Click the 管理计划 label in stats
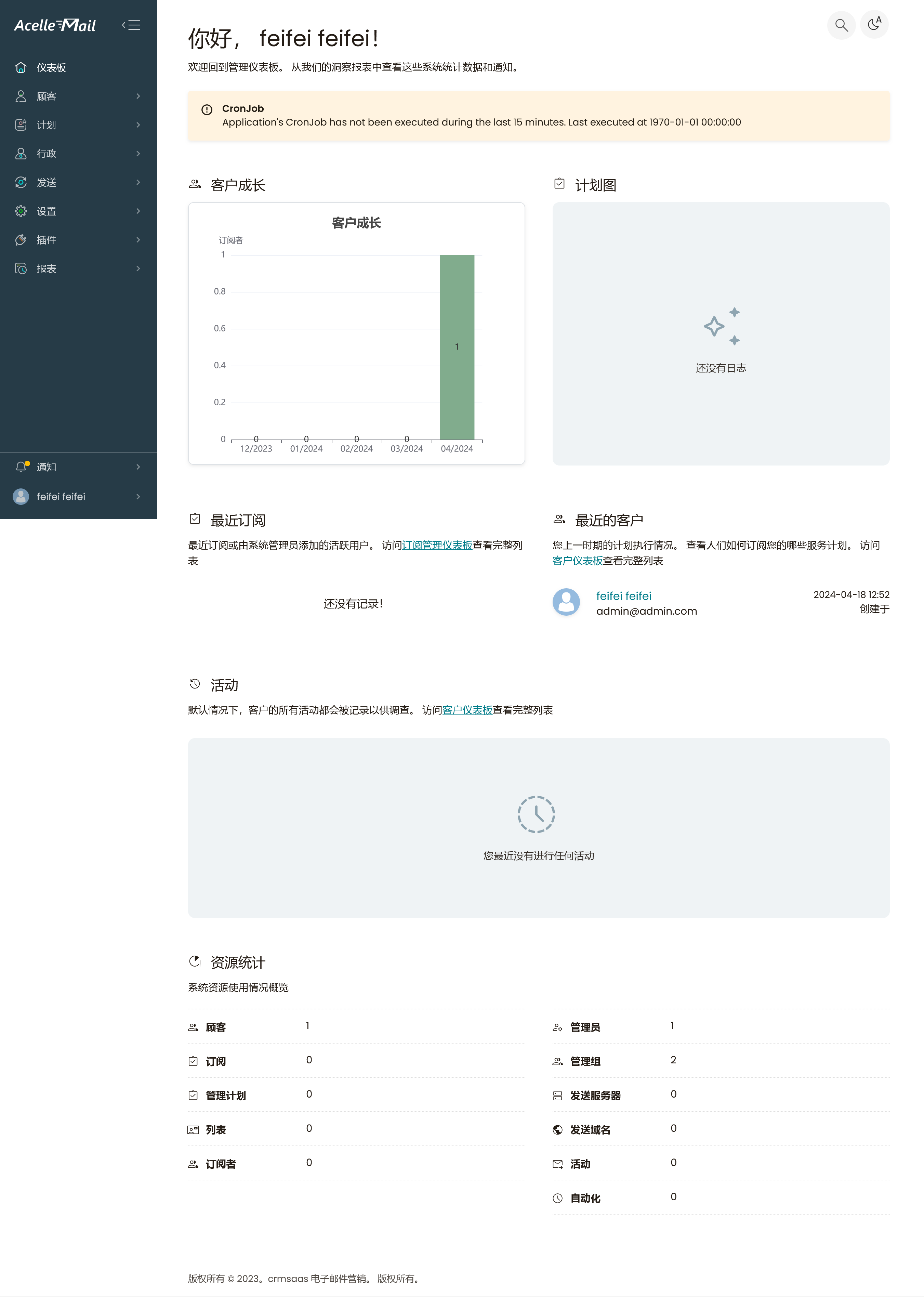The width and height of the screenshot is (924, 1297). tap(225, 1096)
